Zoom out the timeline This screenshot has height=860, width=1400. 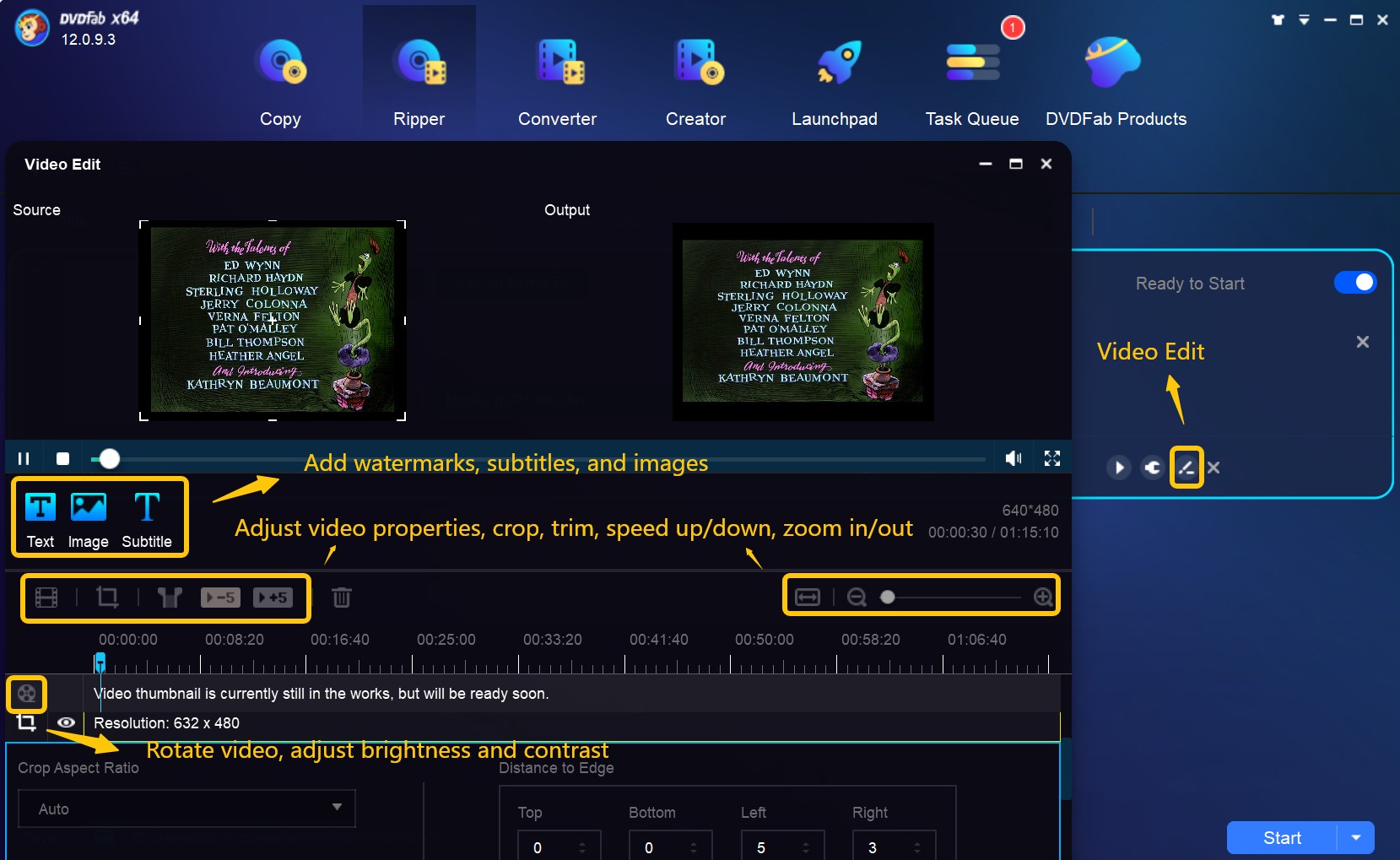click(857, 598)
